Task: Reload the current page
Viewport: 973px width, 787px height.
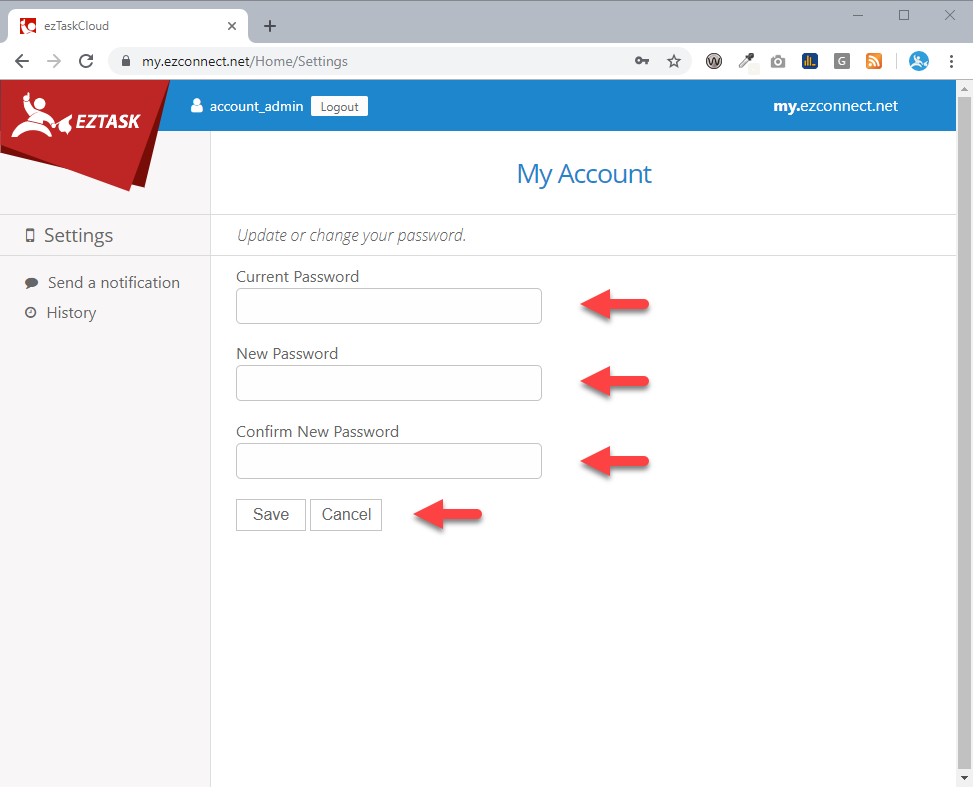Action: click(x=86, y=61)
